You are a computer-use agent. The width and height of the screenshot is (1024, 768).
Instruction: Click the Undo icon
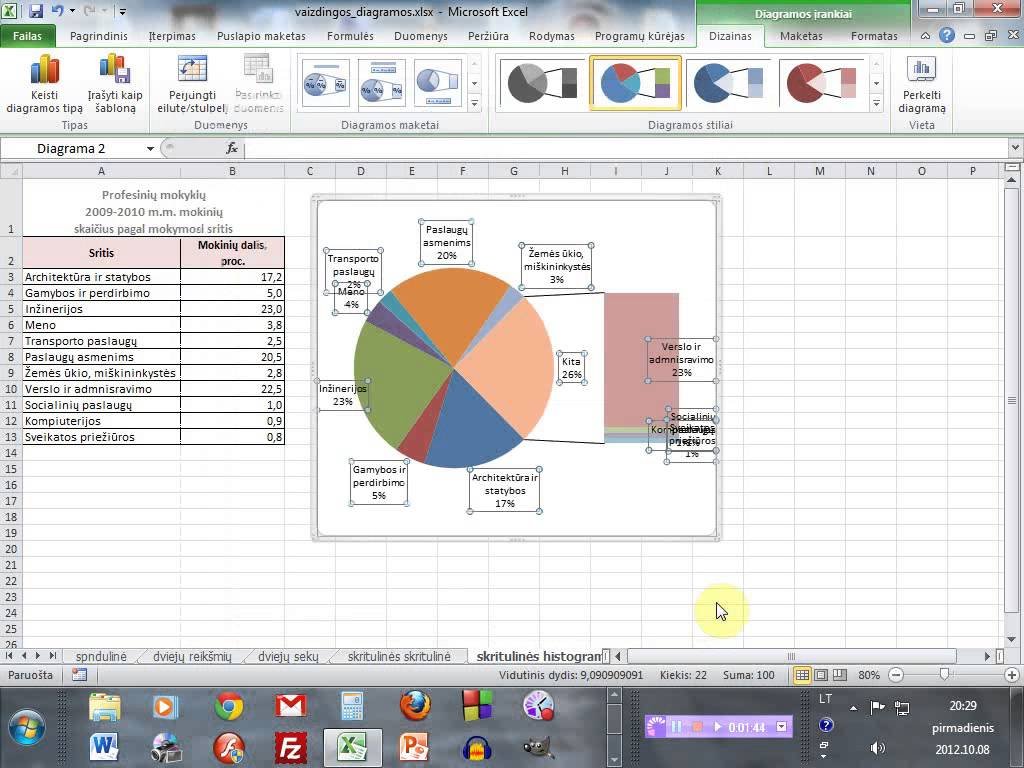(x=57, y=11)
